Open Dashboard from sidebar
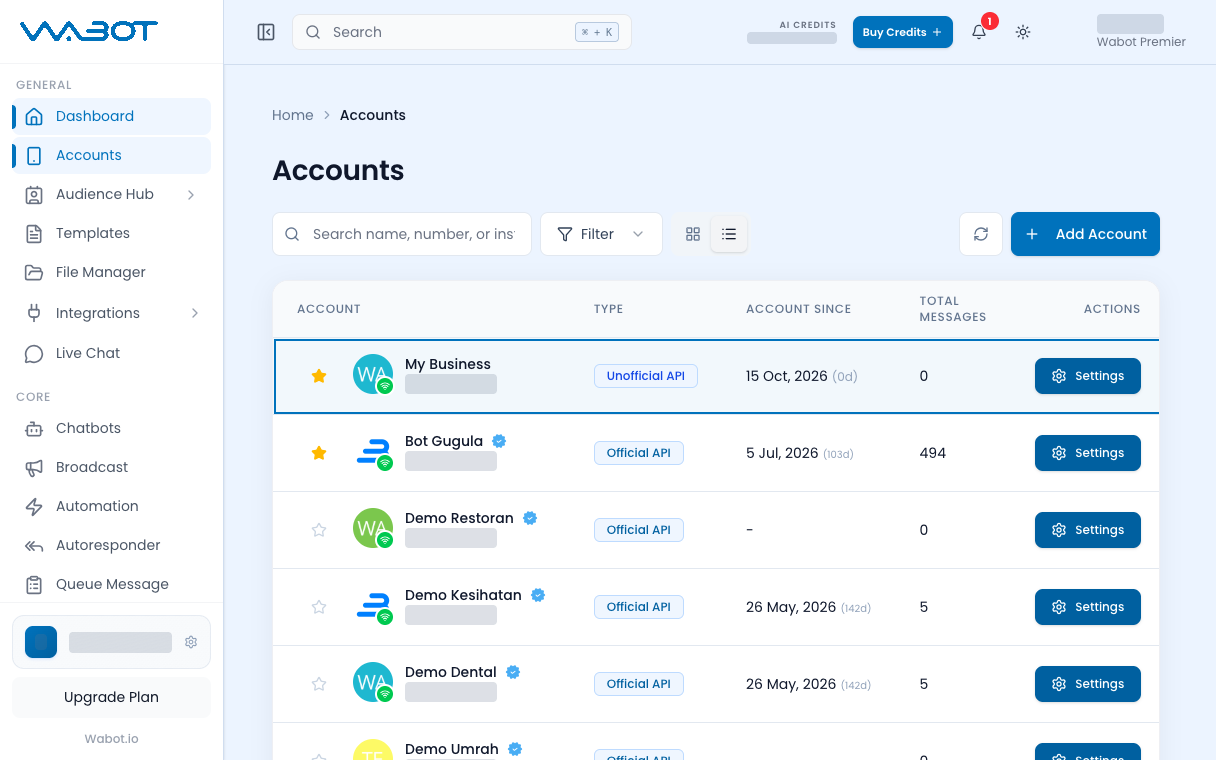1216x760 pixels. click(x=111, y=116)
